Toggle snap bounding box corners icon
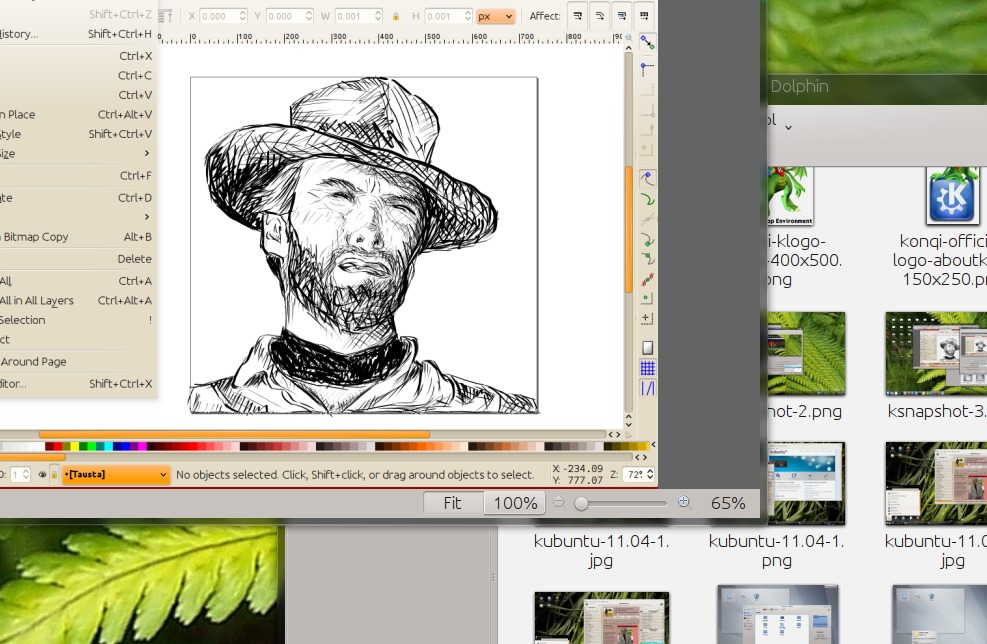The width and height of the screenshot is (987, 644). pos(647,68)
